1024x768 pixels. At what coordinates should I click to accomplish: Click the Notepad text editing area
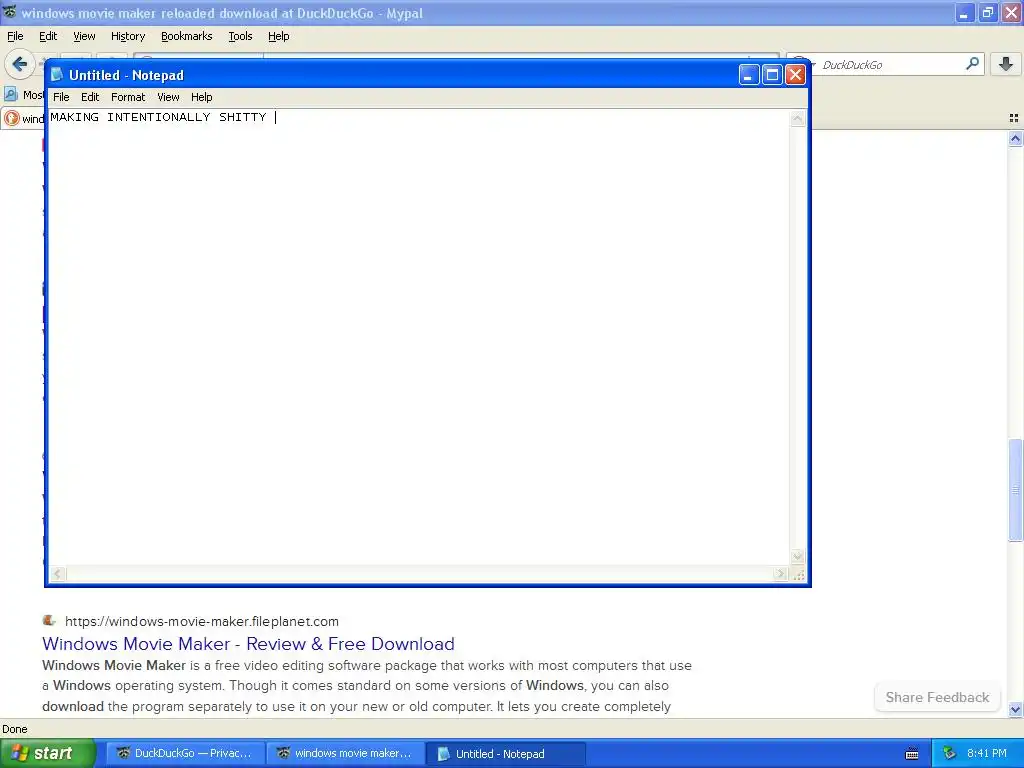tap(419, 338)
